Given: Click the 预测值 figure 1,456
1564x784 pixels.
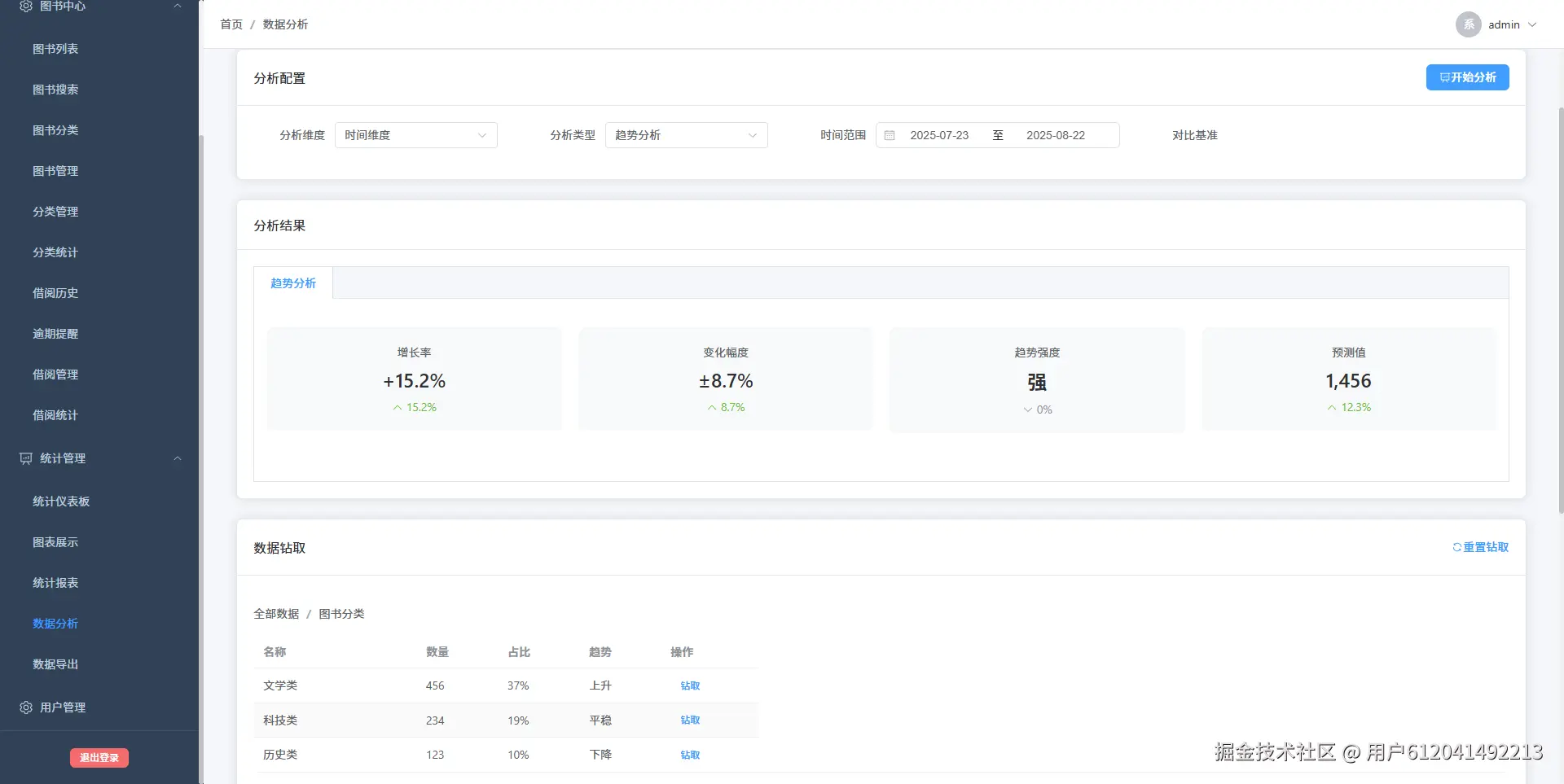Looking at the screenshot, I should pos(1348,381).
